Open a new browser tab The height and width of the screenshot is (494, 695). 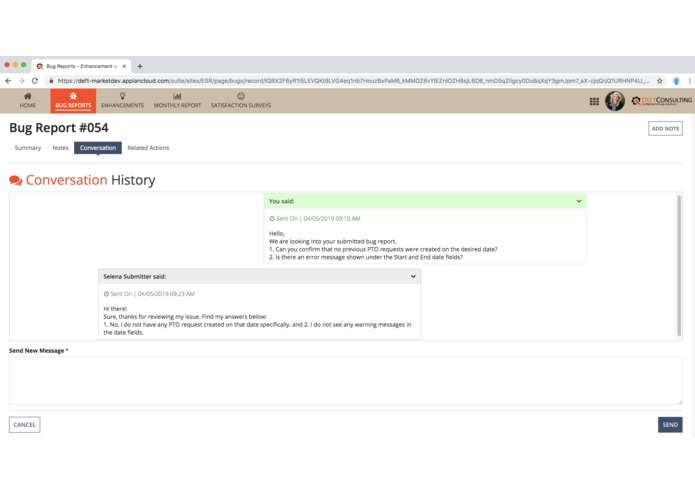point(140,66)
